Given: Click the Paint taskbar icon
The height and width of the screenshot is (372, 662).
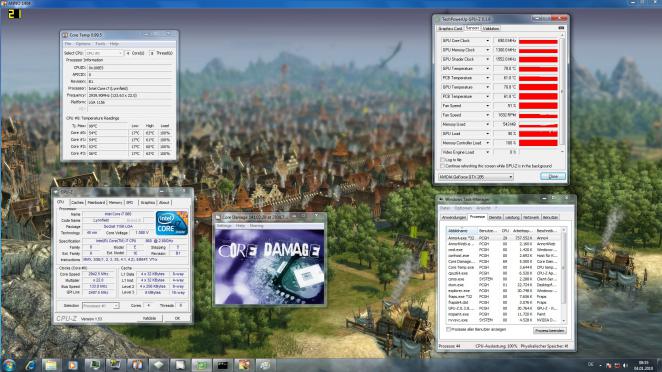Looking at the screenshot, I should point(244,365).
